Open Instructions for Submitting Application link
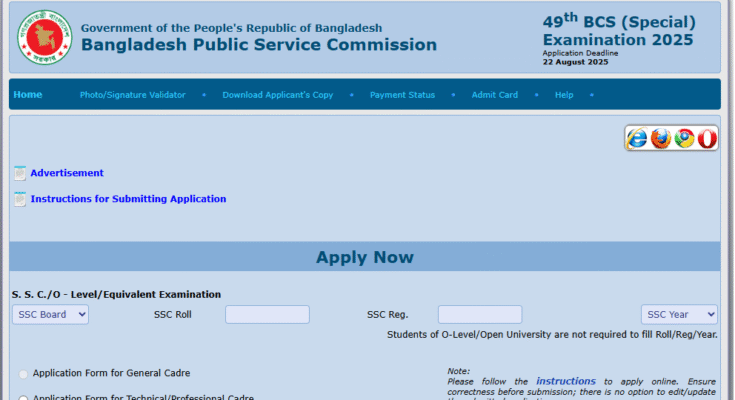Image resolution: width=735 pixels, height=400 pixels. (128, 199)
